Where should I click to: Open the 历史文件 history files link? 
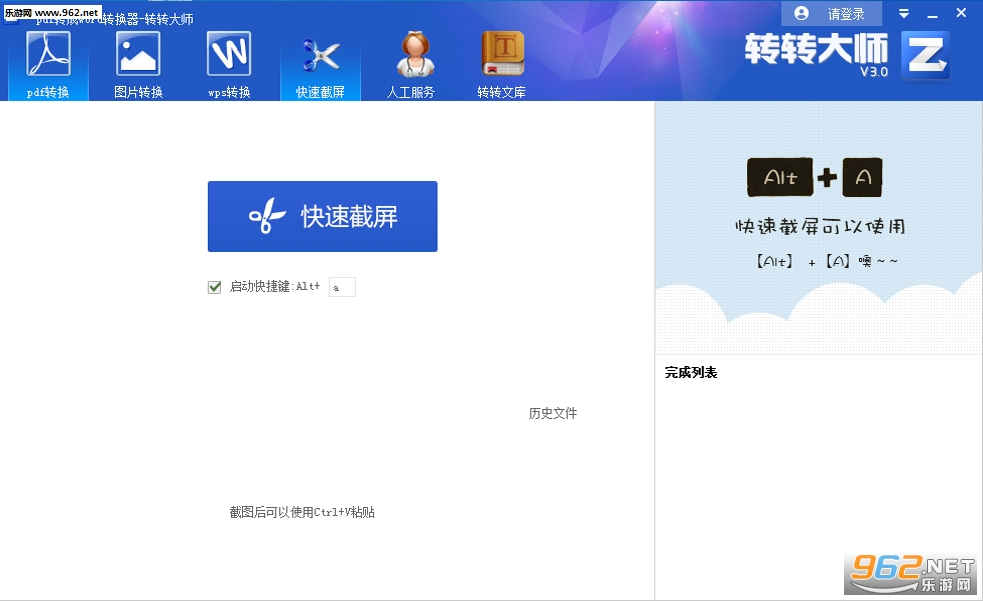[x=553, y=413]
